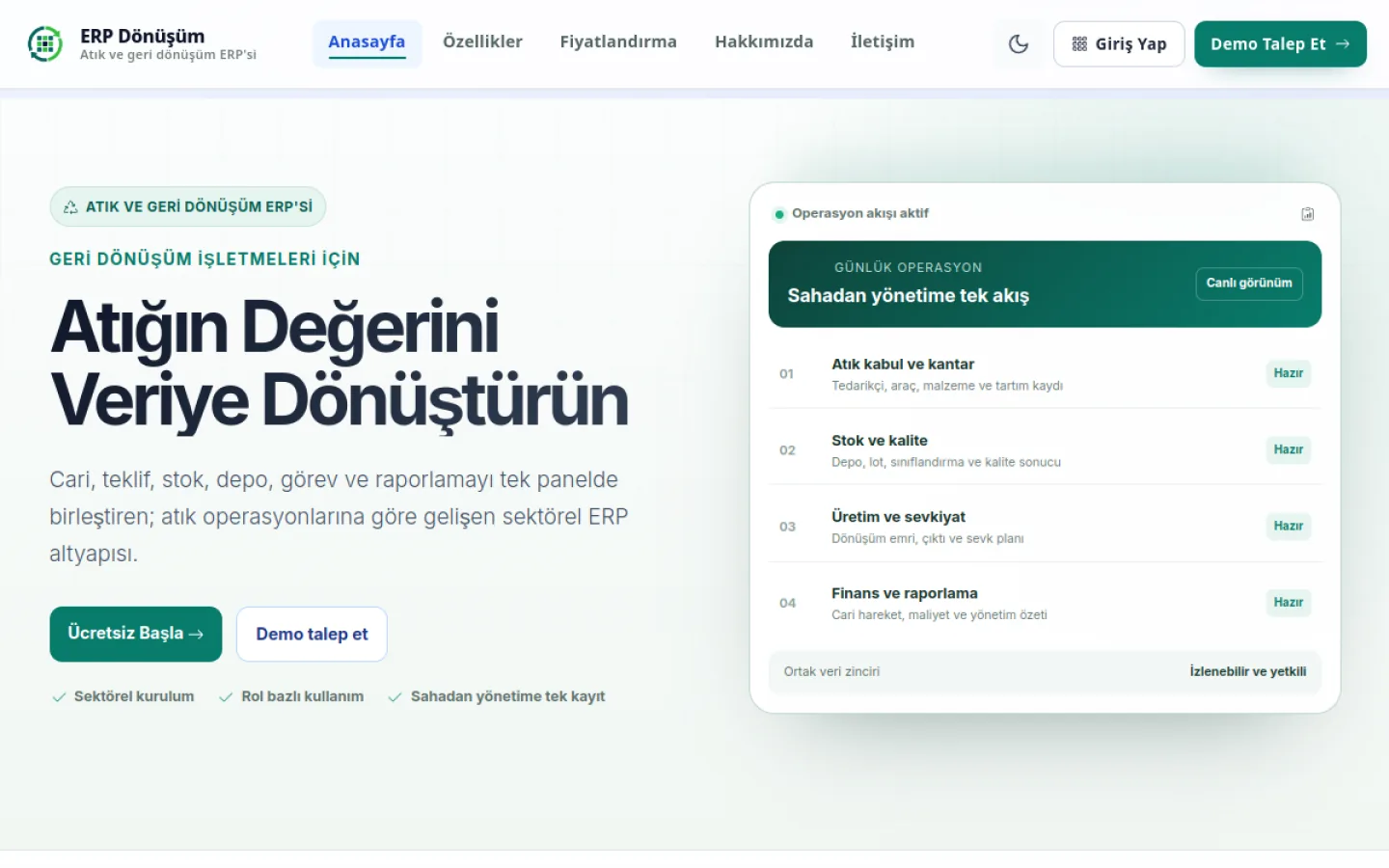Toggle dark mode moon icon

click(1019, 43)
